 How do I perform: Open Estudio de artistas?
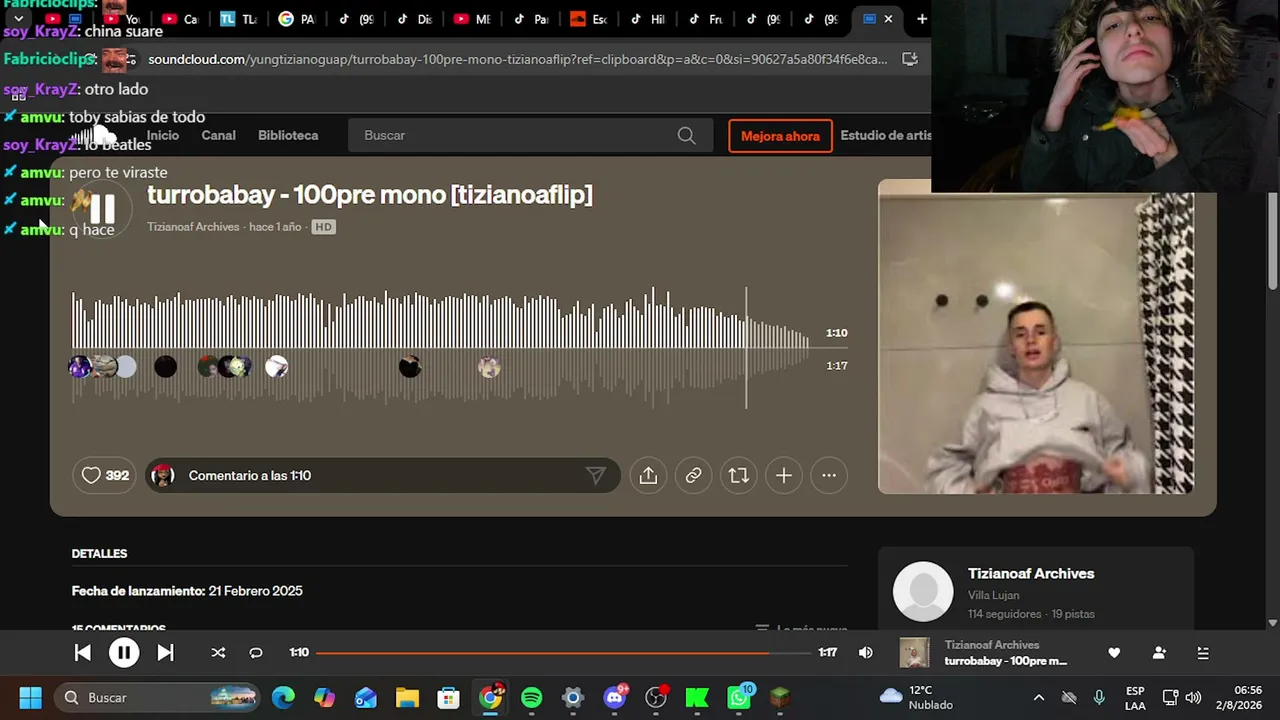click(886, 135)
